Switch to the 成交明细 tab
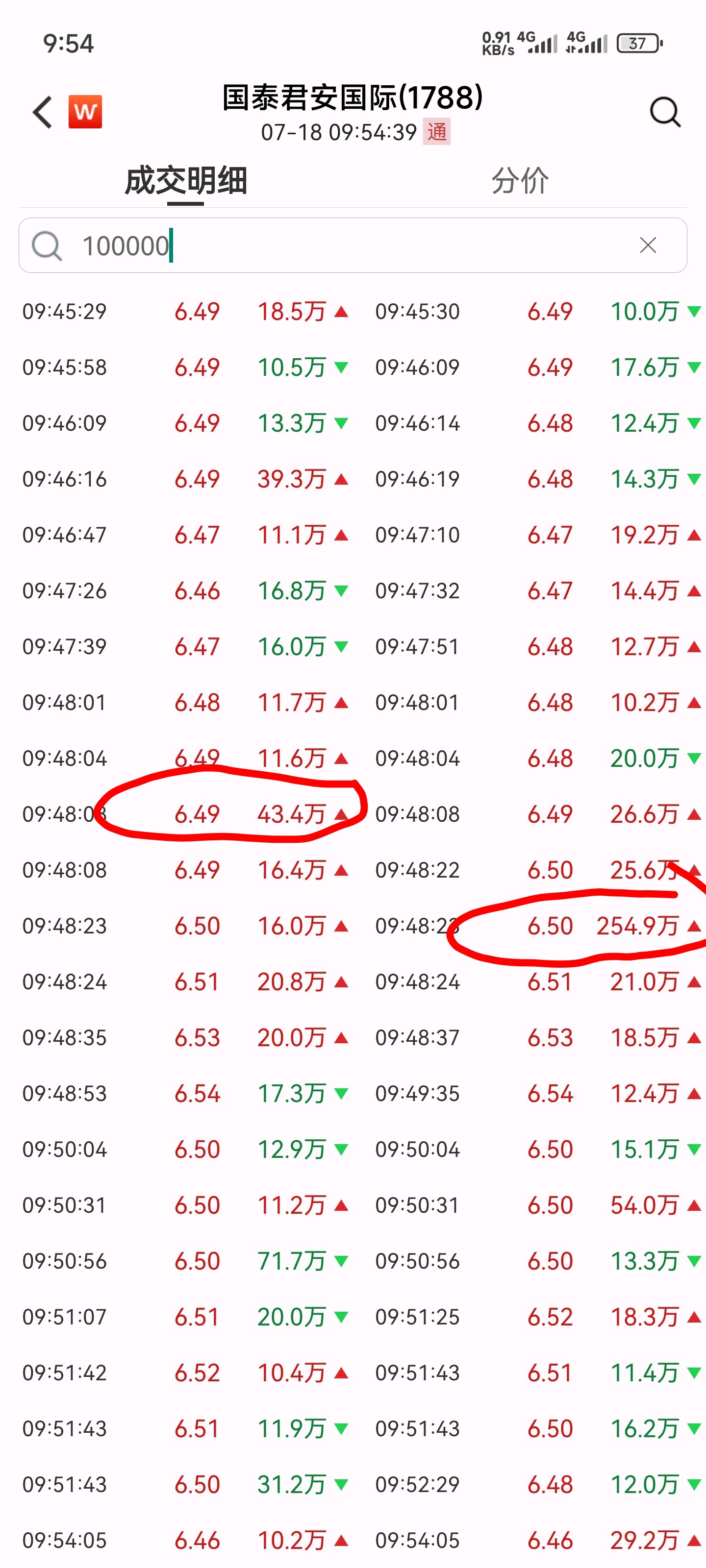 [x=186, y=181]
